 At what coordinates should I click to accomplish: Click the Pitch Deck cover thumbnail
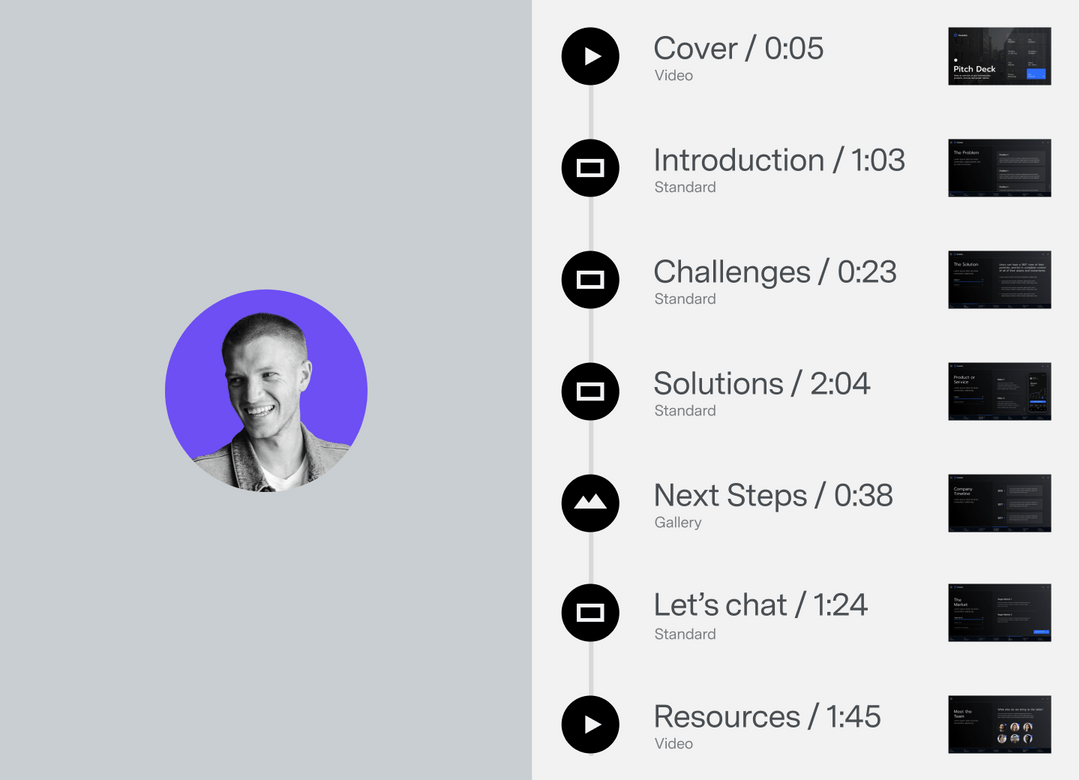click(x=999, y=56)
